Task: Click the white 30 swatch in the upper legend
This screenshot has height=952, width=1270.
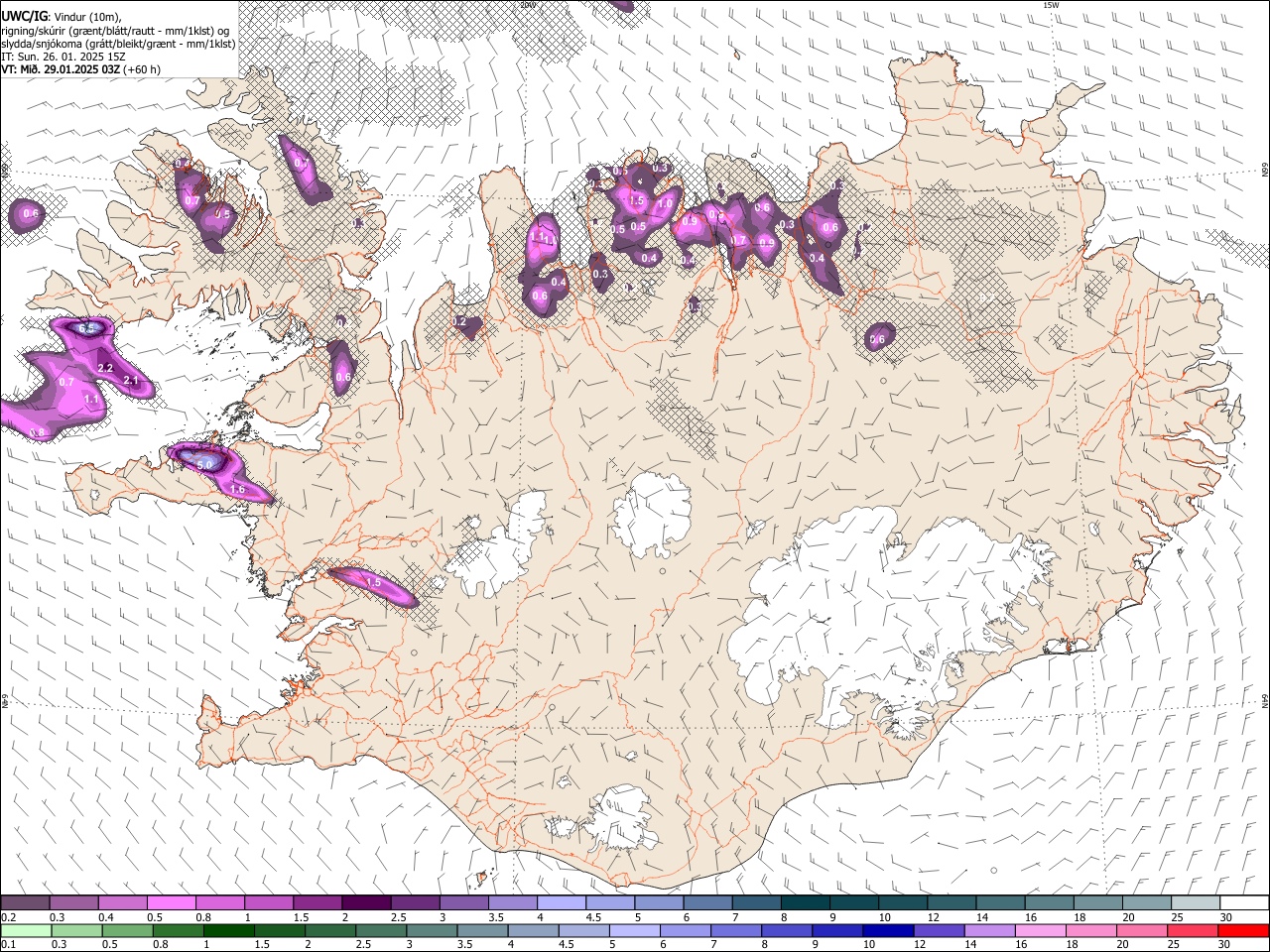Action: [1244, 903]
